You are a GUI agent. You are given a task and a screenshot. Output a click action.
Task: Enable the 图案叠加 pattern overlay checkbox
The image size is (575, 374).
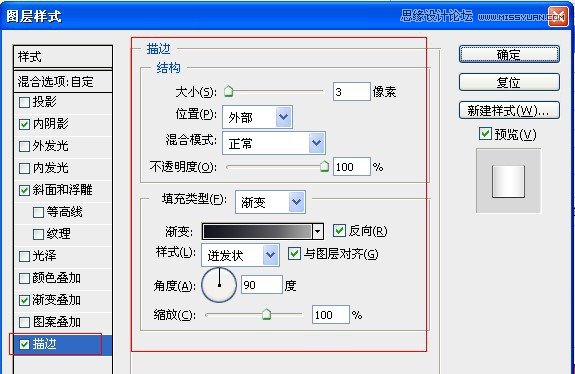(24, 322)
